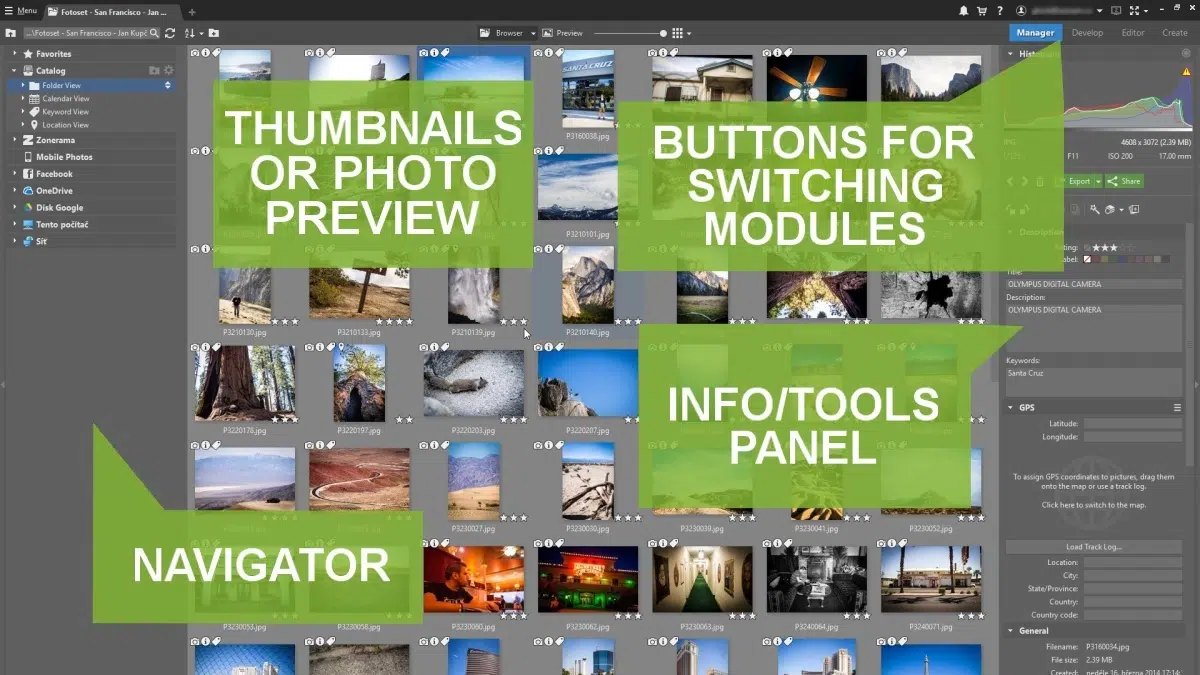Switch to the Manager module
Screen dimensions: 1200x675
tap(1035, 33)
